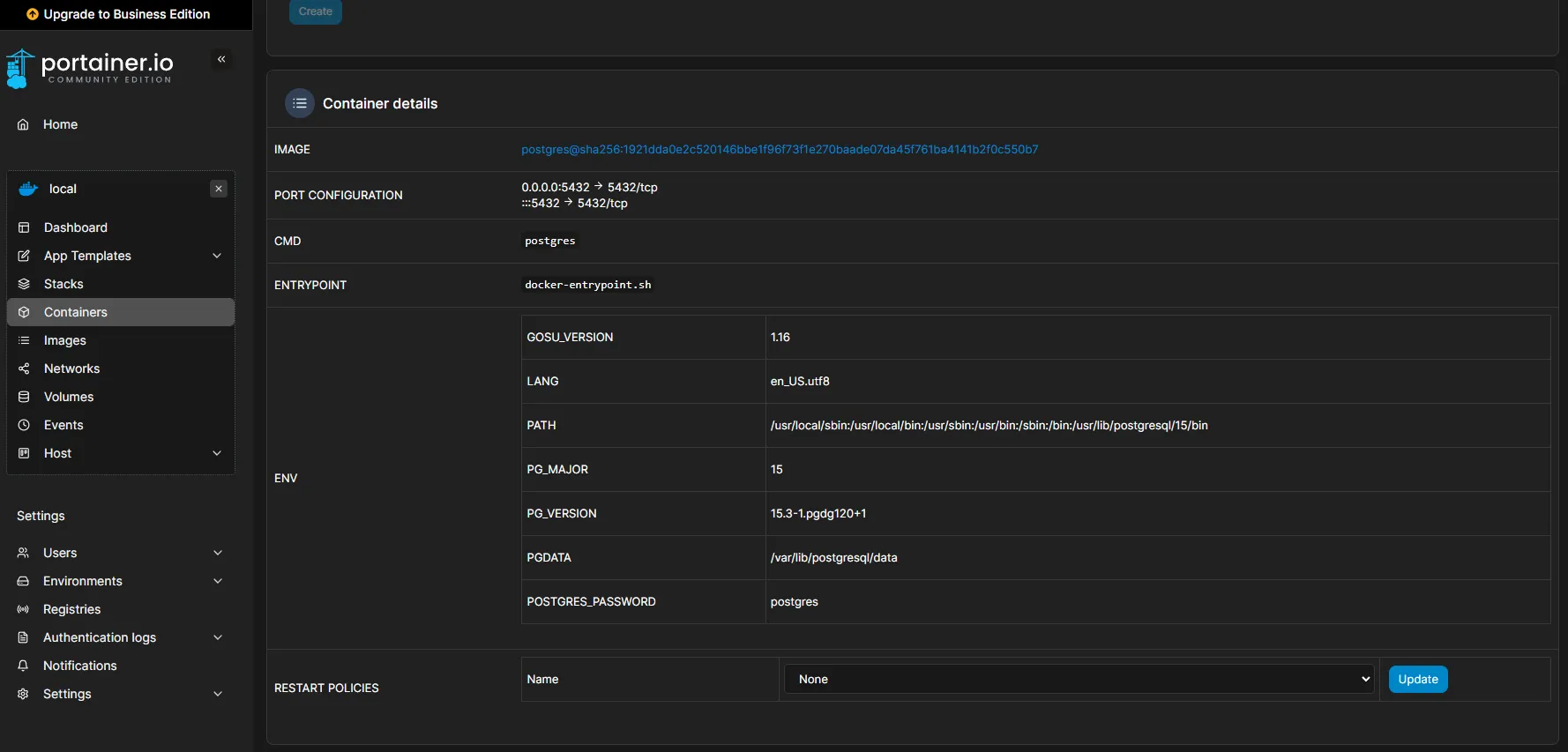Click the Volumes database icon
This screenshot has width=1568, height=752.
24,397
